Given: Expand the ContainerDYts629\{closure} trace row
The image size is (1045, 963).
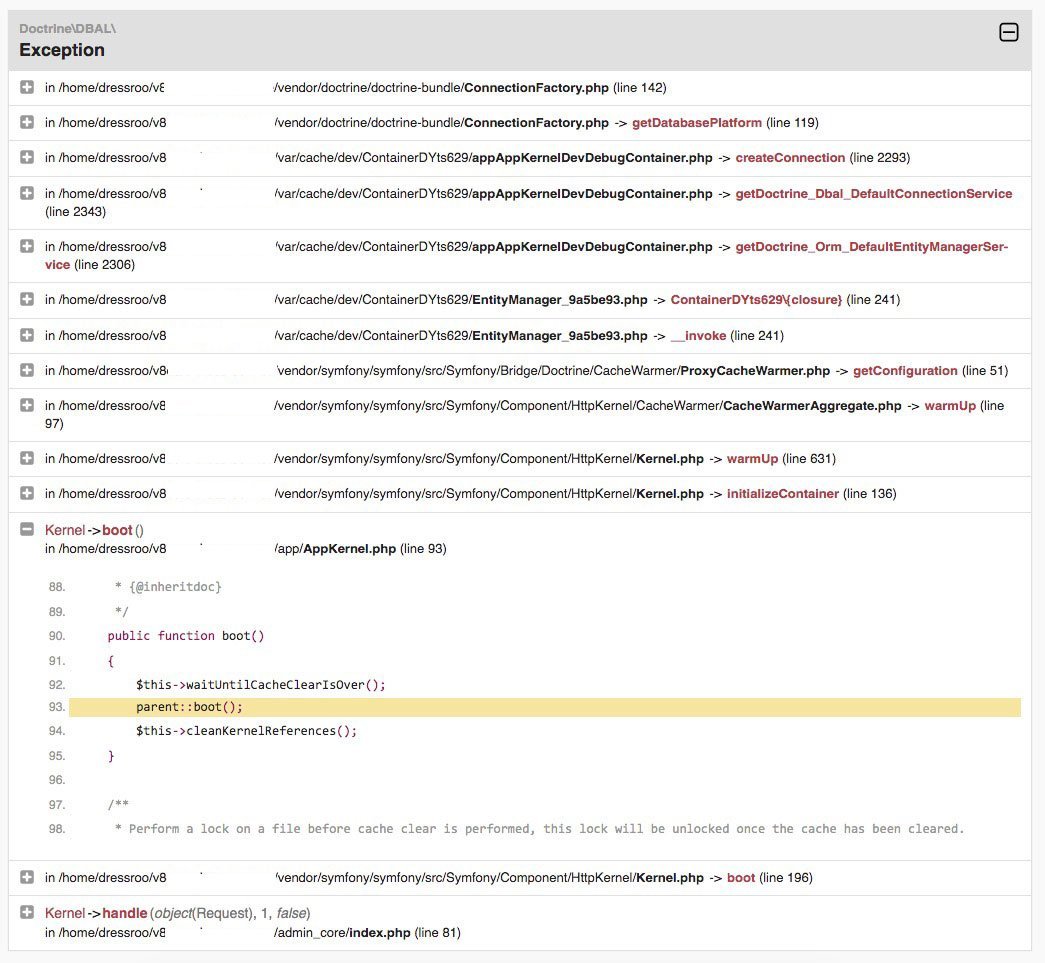Looking at the screenshot, I should [27, 300].
